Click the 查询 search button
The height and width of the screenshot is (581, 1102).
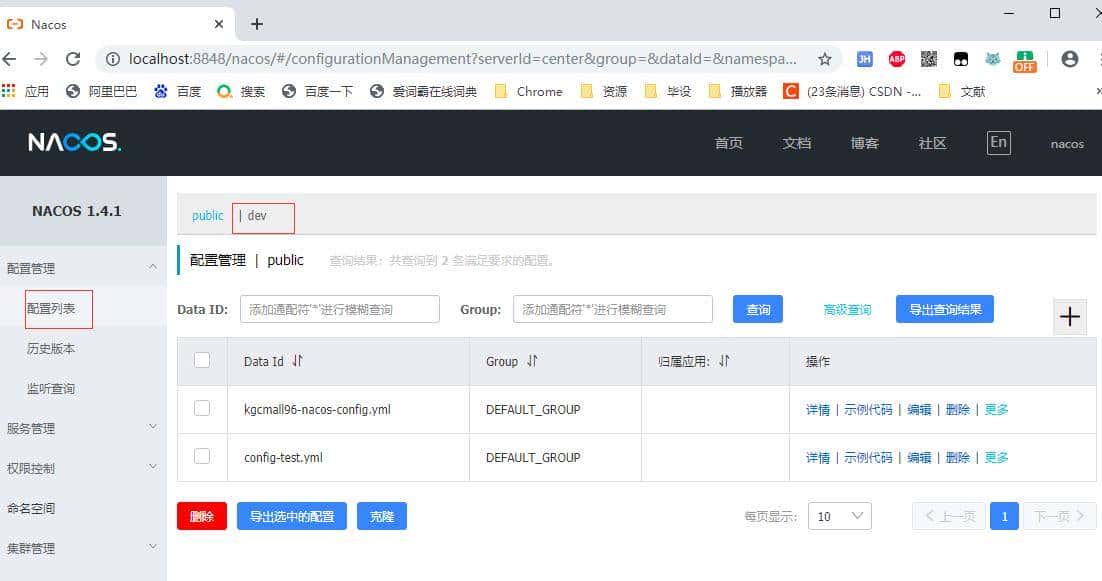pyautogui.click(x=757, y=309)
